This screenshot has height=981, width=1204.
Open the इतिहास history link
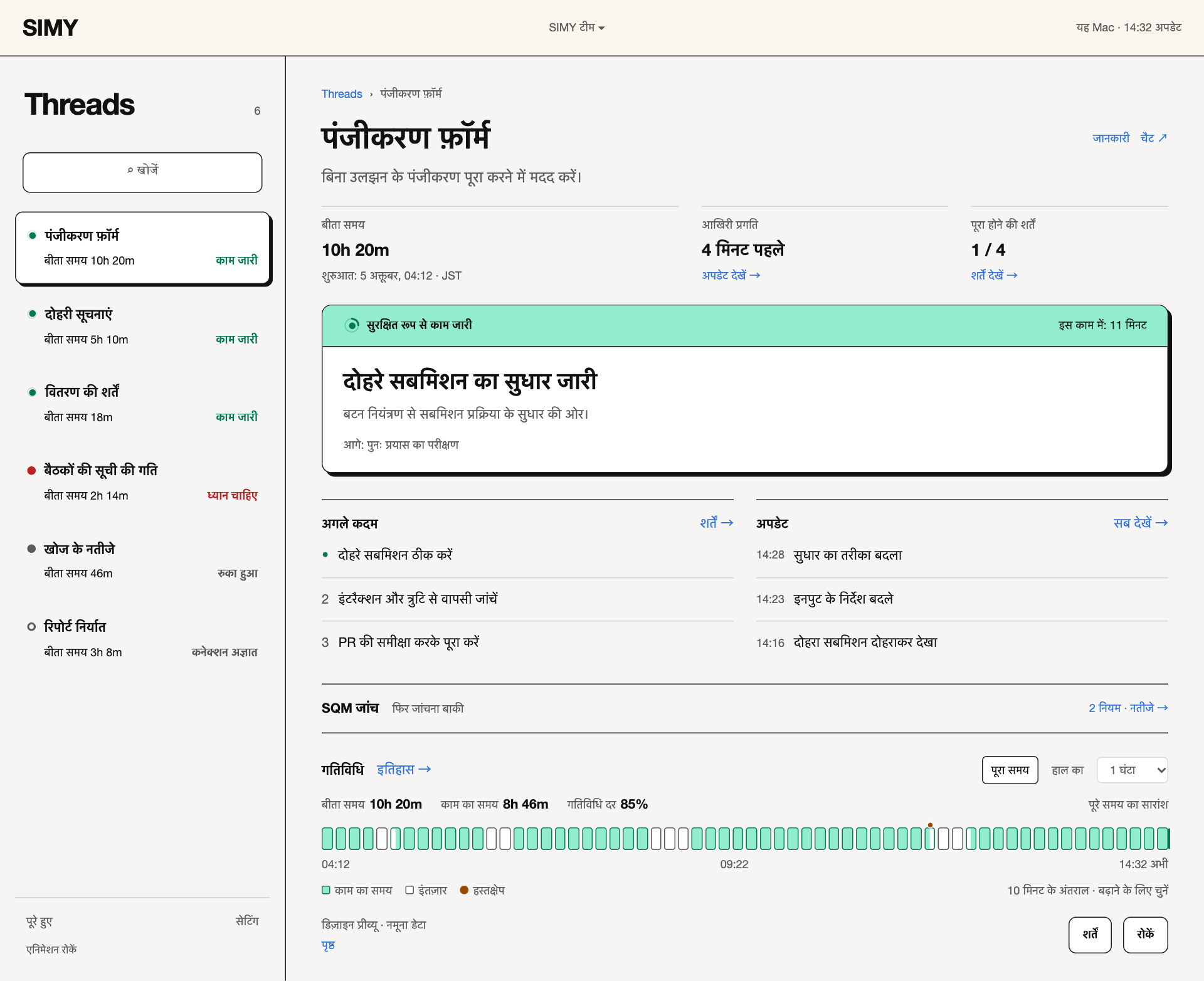404,769
